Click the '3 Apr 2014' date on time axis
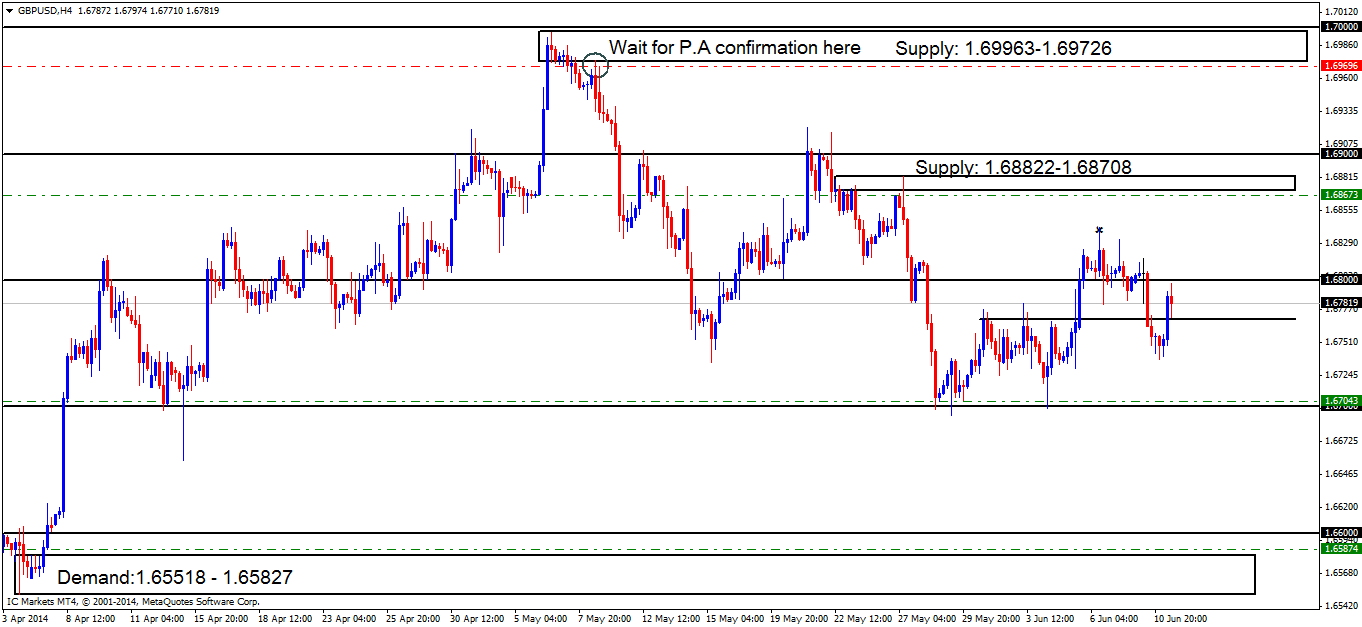 coord(26,619)
